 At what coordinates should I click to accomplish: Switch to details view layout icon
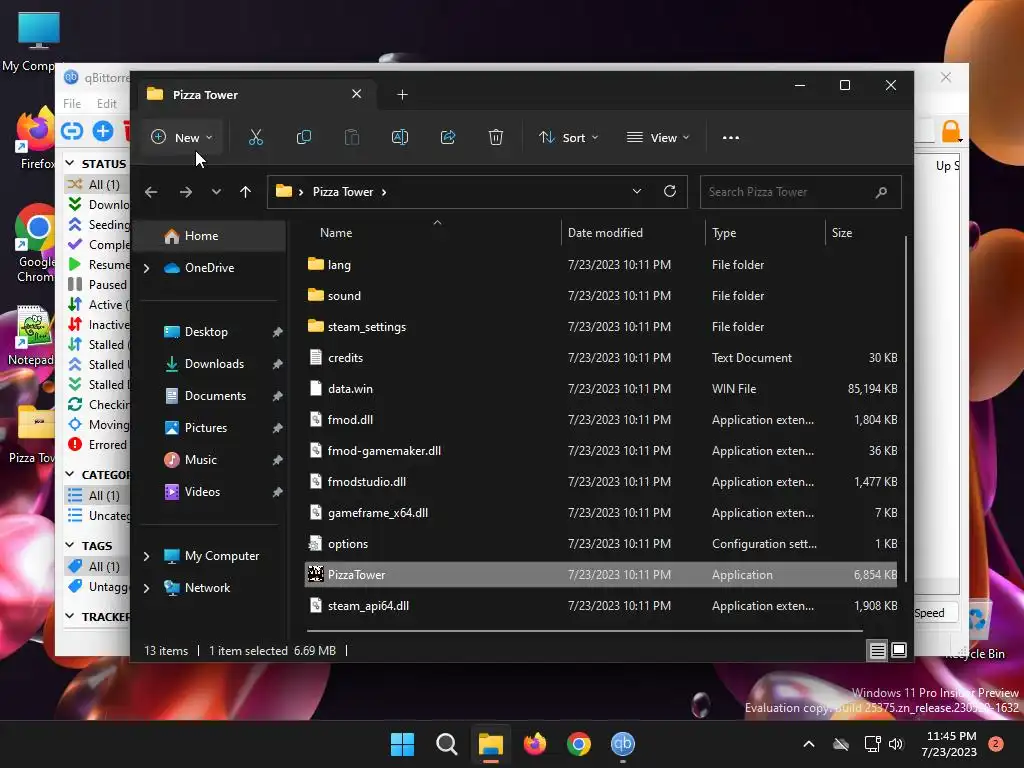(878, 650)
